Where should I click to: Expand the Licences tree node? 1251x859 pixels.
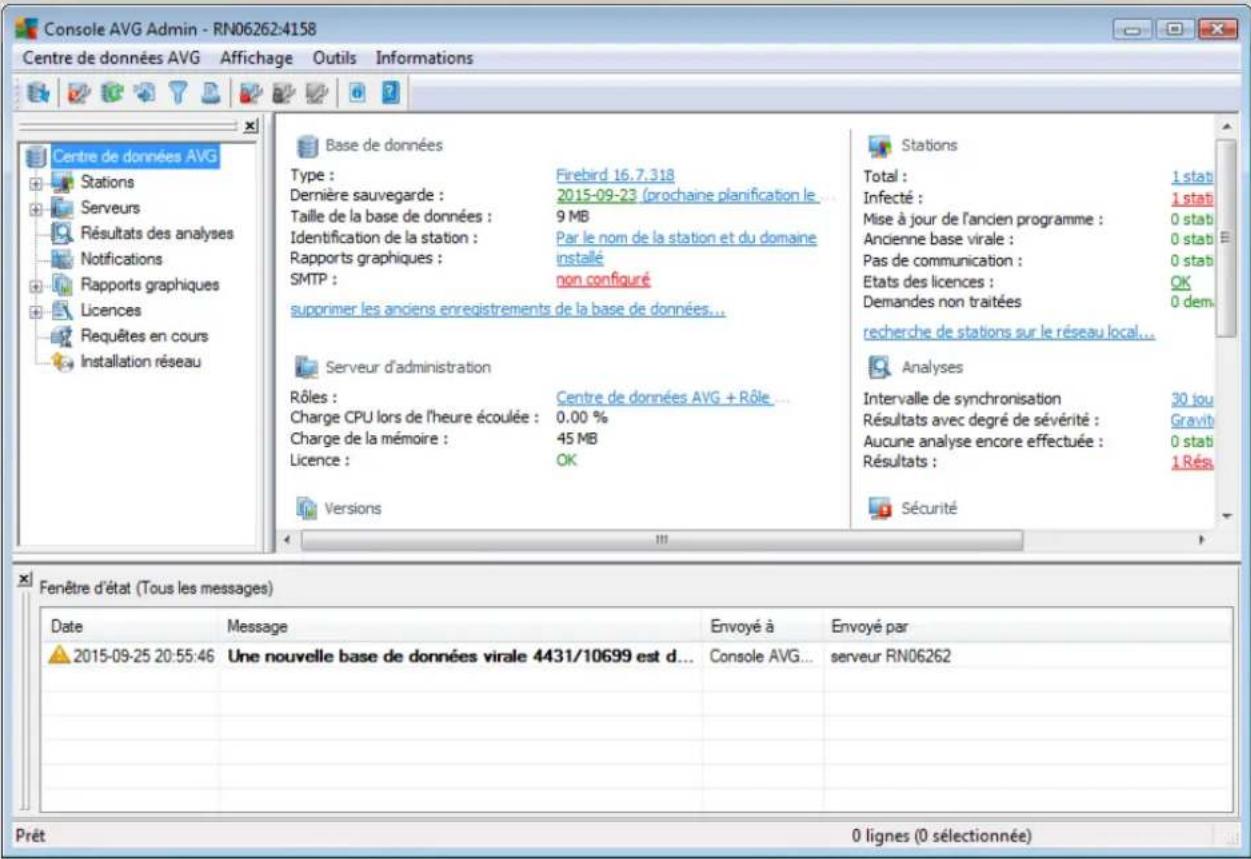click(36, 311)
